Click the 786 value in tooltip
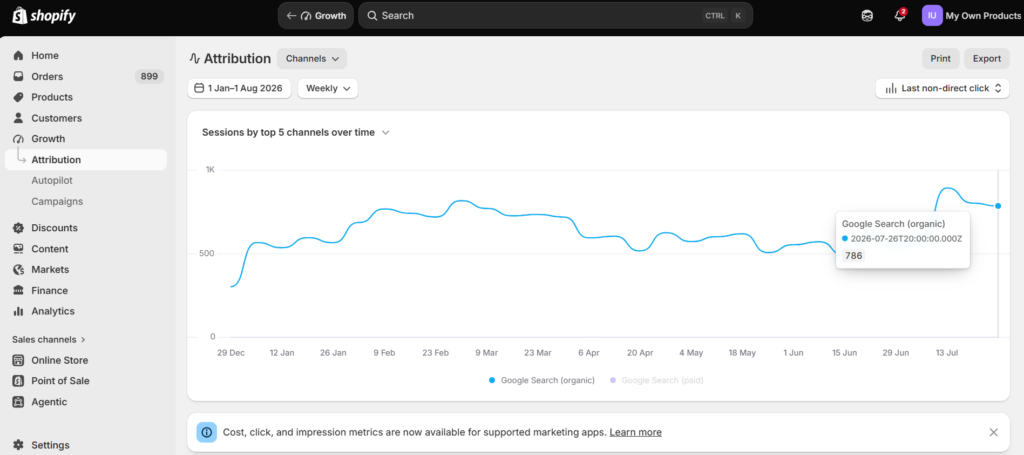This screenshot has width=1024, height=455. pos(854,256)
